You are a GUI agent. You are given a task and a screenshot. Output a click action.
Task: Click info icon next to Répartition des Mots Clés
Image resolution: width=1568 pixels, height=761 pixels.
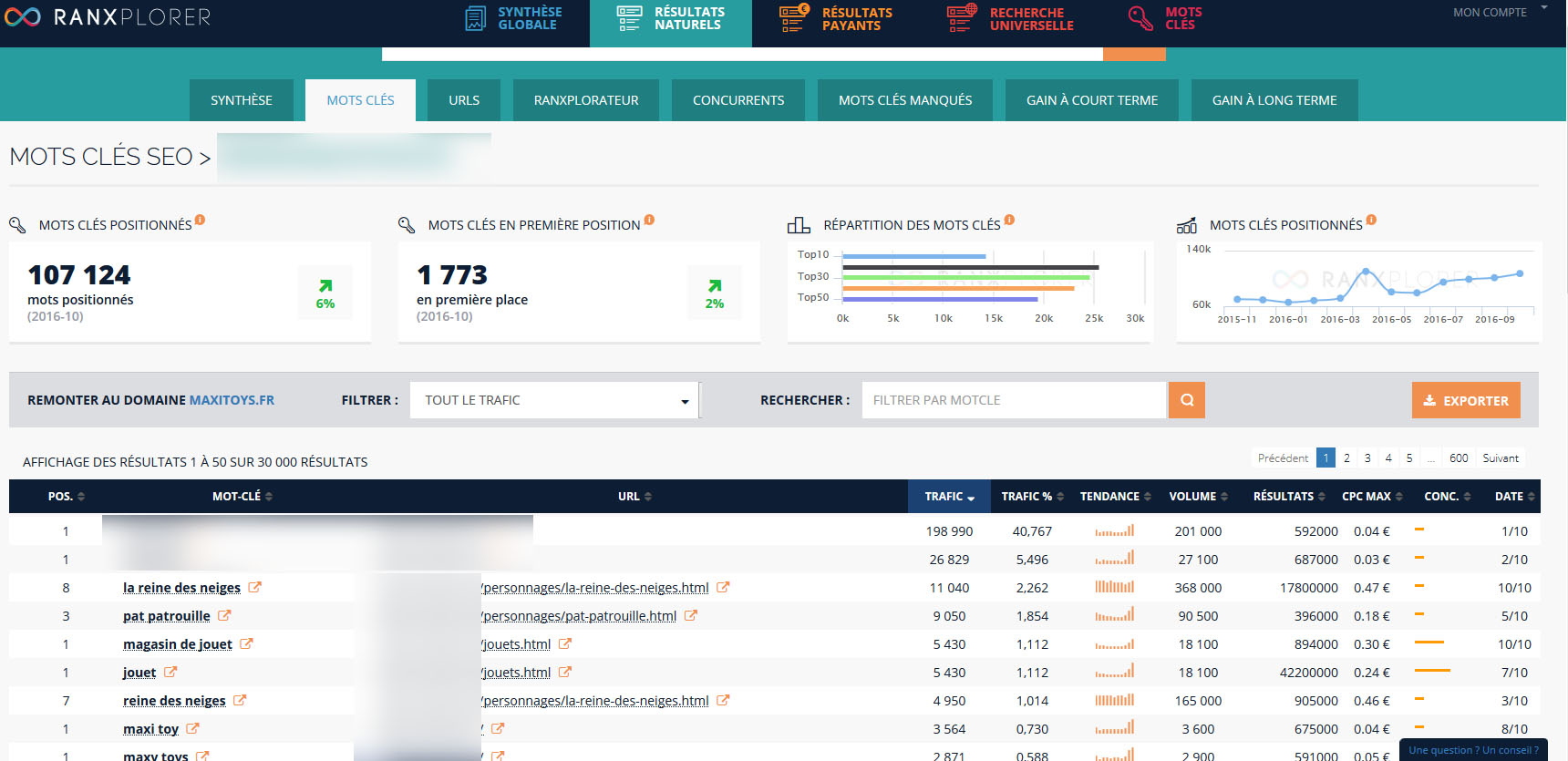point(1009,220)
